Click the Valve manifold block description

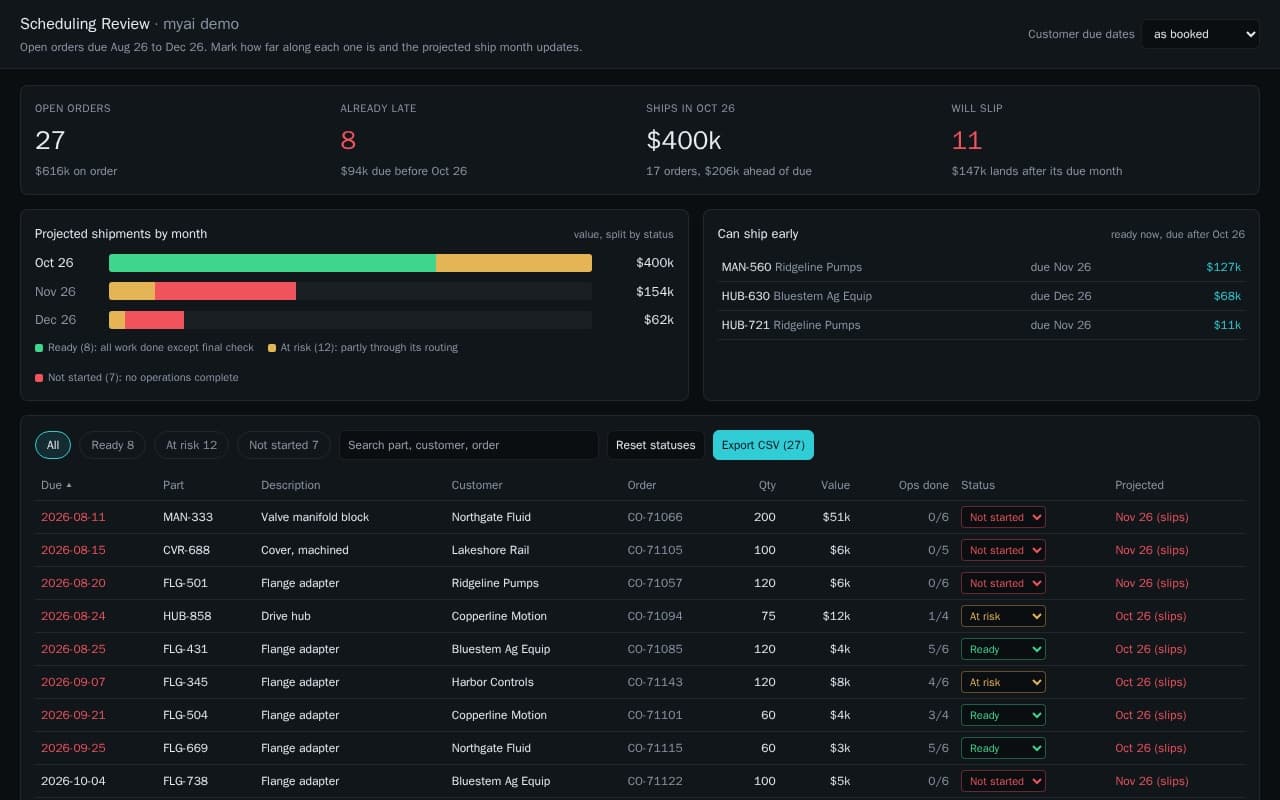pyautogui.click(x=315, y=517)
